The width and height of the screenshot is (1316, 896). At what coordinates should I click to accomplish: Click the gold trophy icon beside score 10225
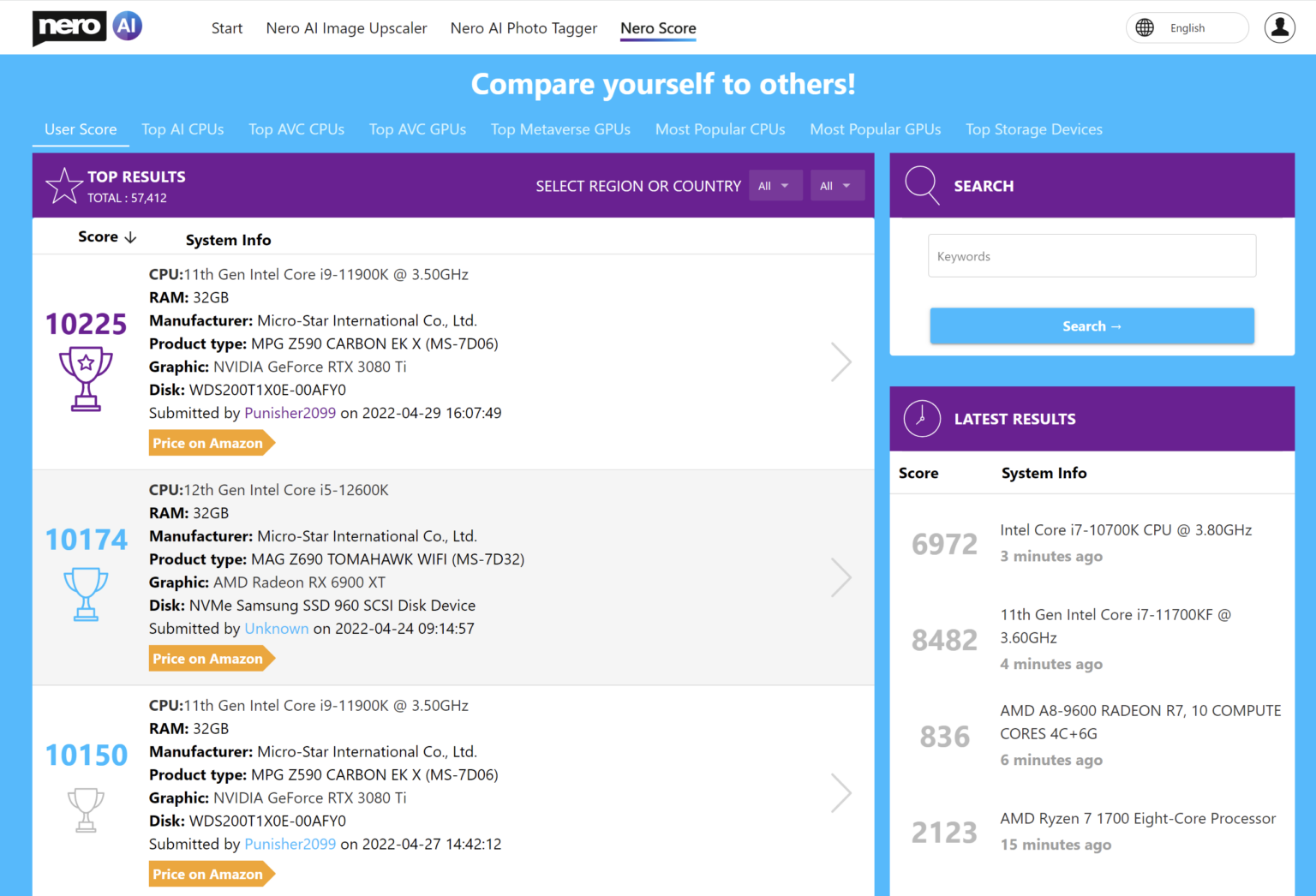point(85,378)
